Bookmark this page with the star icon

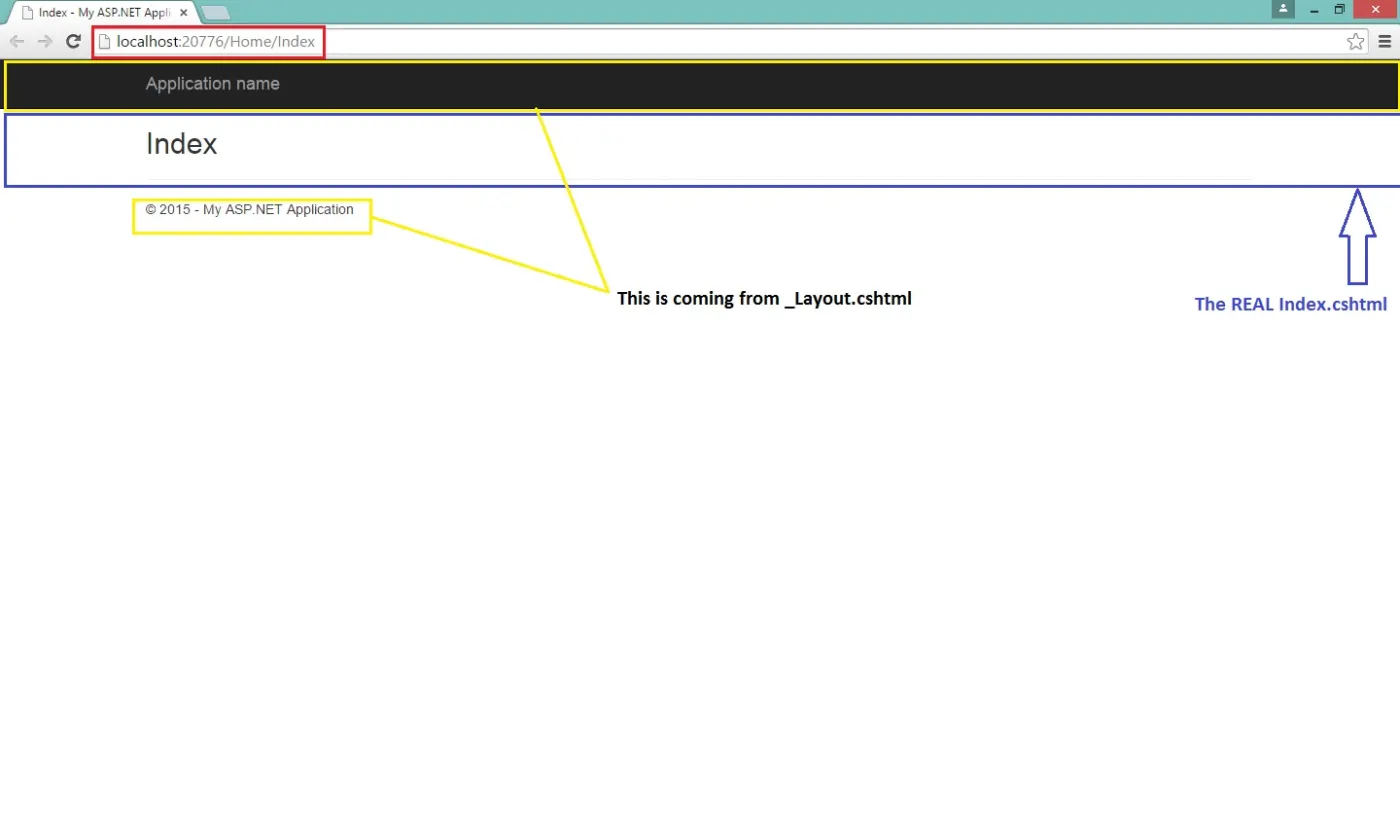click(x=1355, y=41)
